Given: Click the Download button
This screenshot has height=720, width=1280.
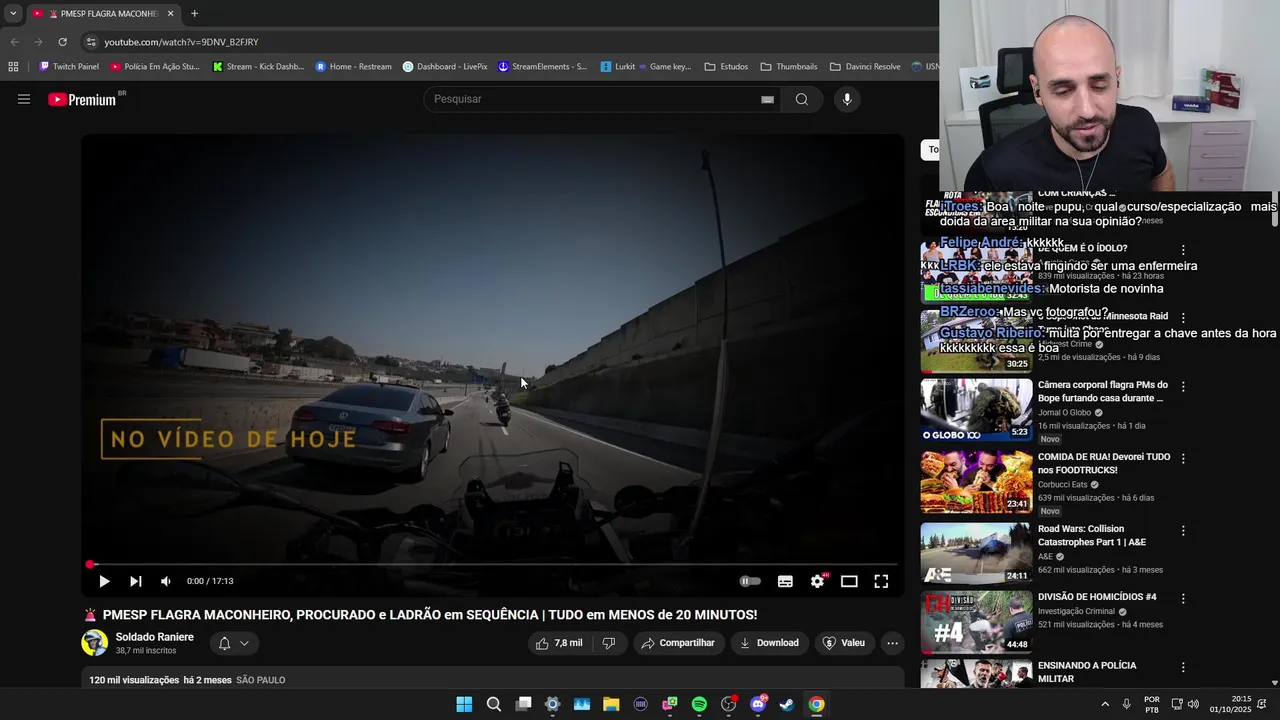Looking at the screenshot, I should click(769, 643).
